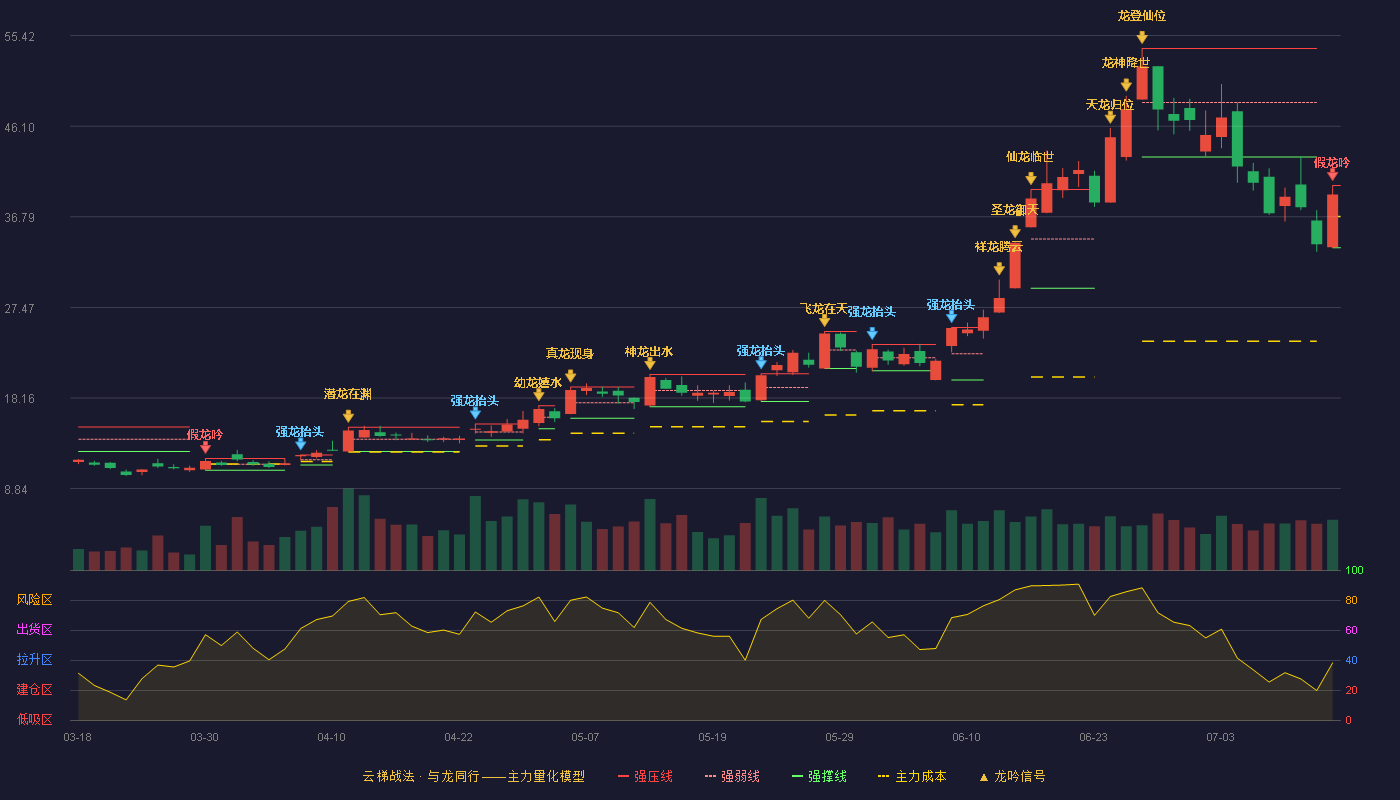The width and height of the screenshot is (1400, 800).
Task: Click the 强弱线 legend label
Action: click(740, 776)
